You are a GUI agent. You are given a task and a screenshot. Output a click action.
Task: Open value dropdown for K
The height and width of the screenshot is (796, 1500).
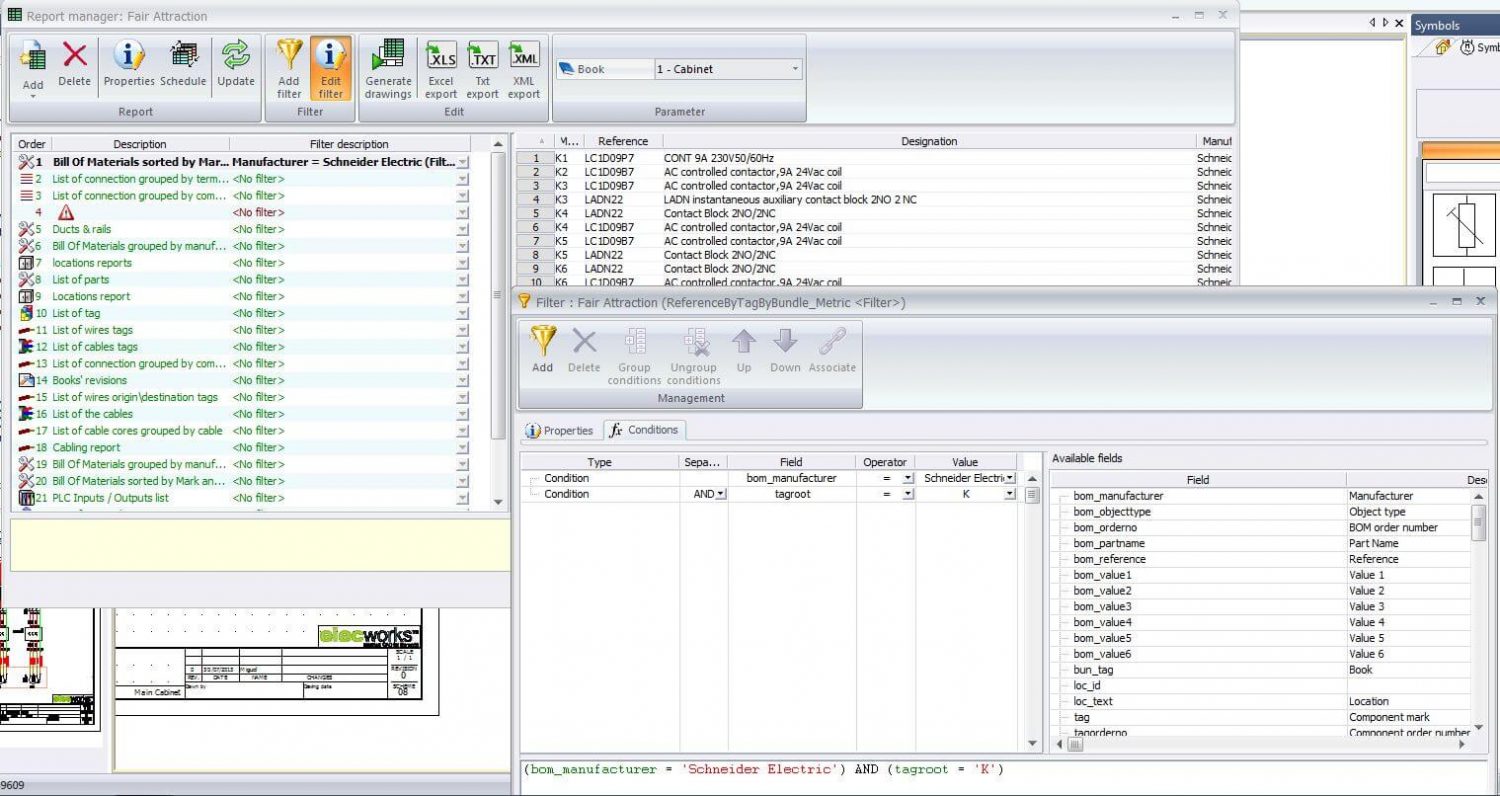coord(1010,494)
